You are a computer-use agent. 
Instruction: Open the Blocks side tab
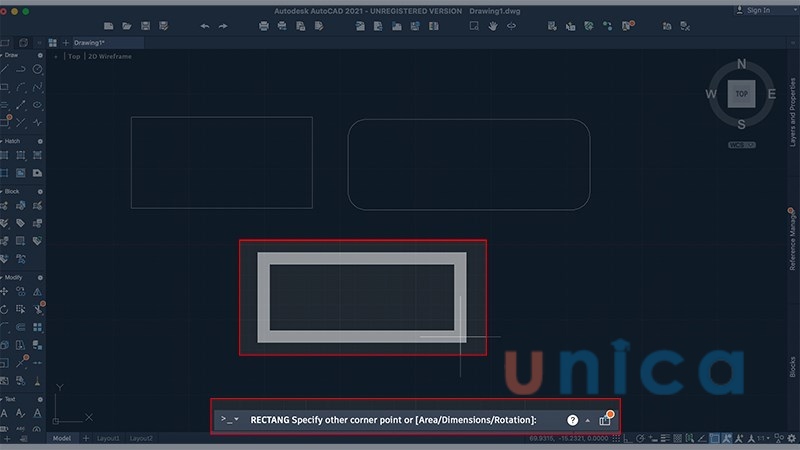coord(792,367)
